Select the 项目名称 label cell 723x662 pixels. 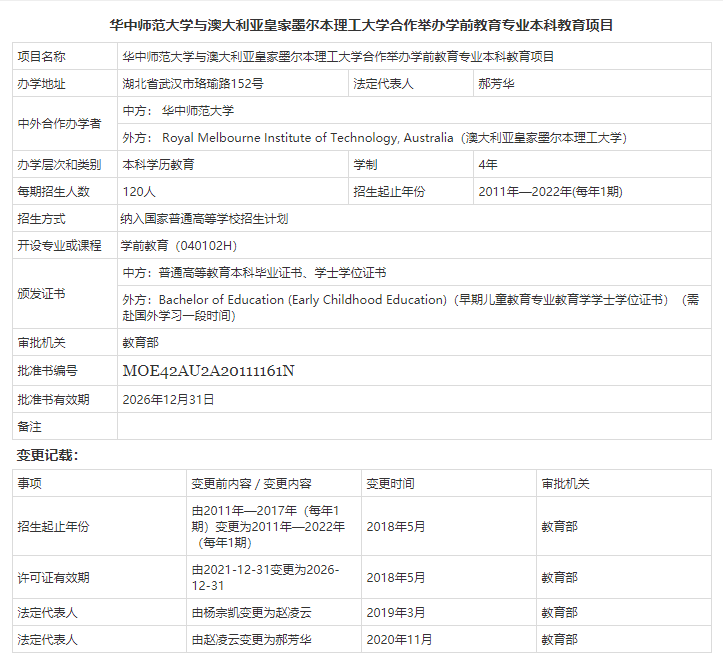[65, 56]
